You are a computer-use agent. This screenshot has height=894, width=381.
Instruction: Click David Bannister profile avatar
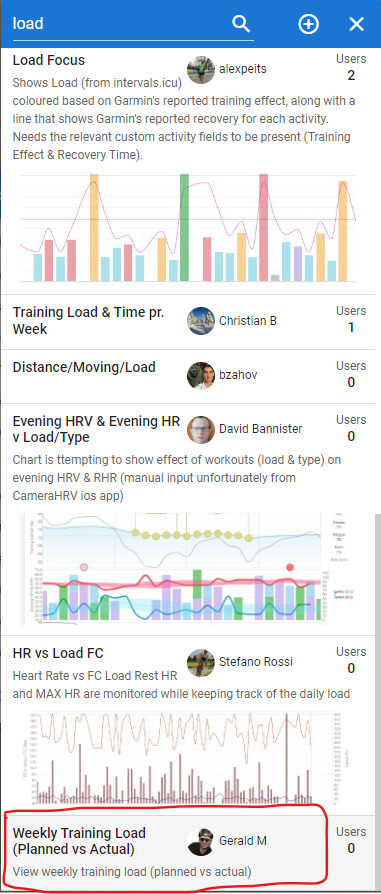pyautogui.click(x=201, y=429)
